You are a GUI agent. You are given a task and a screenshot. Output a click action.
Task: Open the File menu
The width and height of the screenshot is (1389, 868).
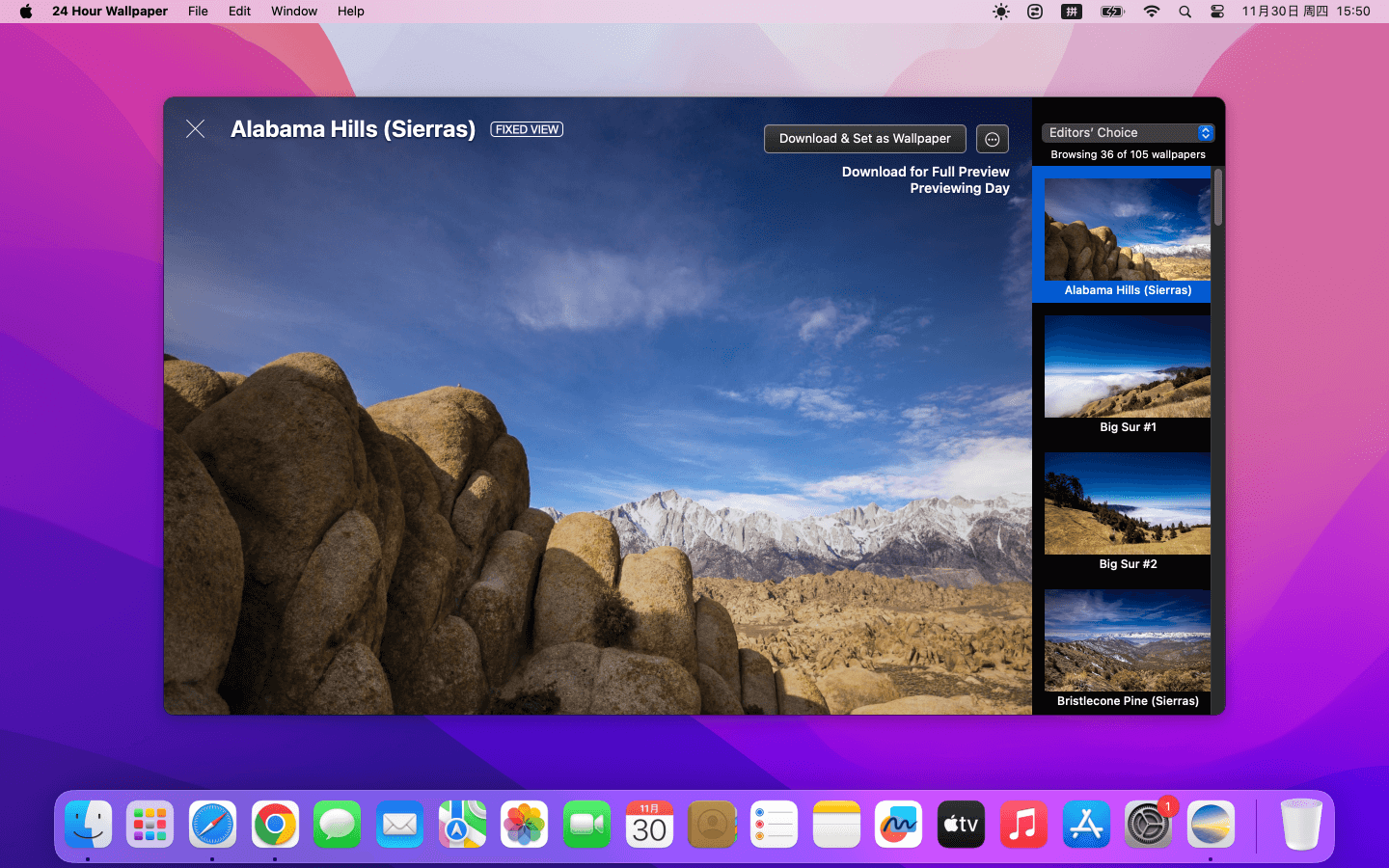198,12
